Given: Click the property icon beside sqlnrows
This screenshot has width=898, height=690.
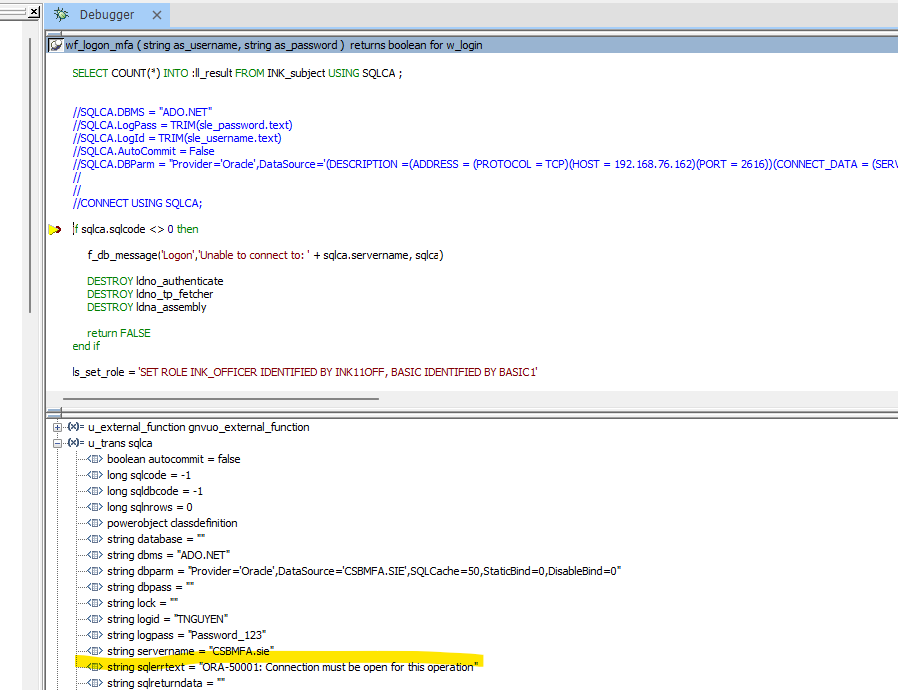Looking at the screenshot, I should coord(95,507).
